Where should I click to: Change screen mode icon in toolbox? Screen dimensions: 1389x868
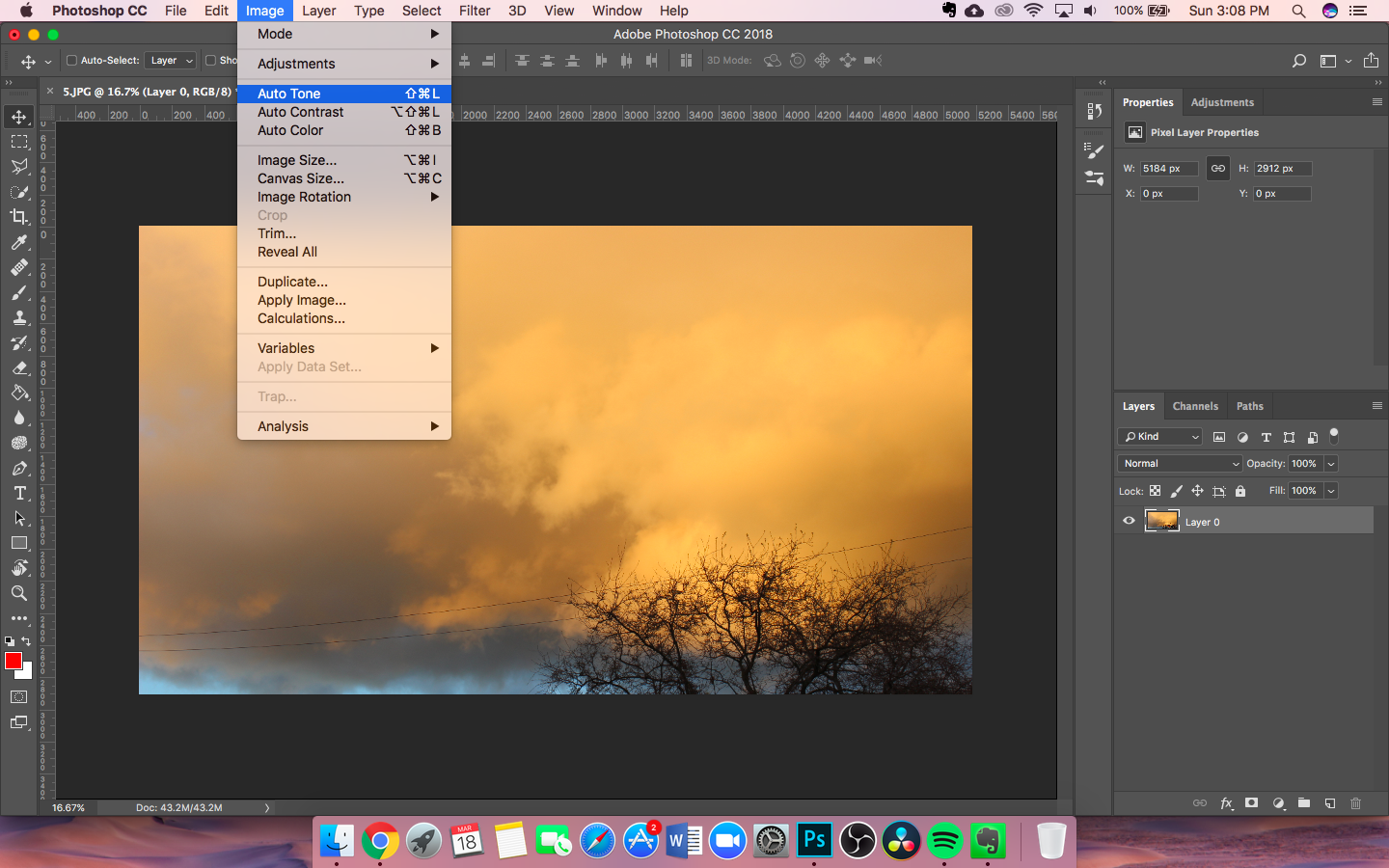[19, 722]
